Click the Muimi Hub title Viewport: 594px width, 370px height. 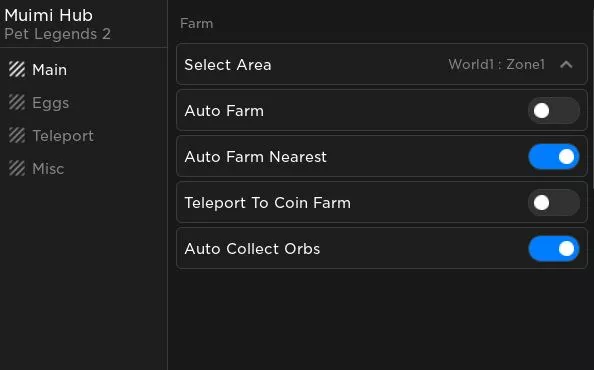point(48,16)
